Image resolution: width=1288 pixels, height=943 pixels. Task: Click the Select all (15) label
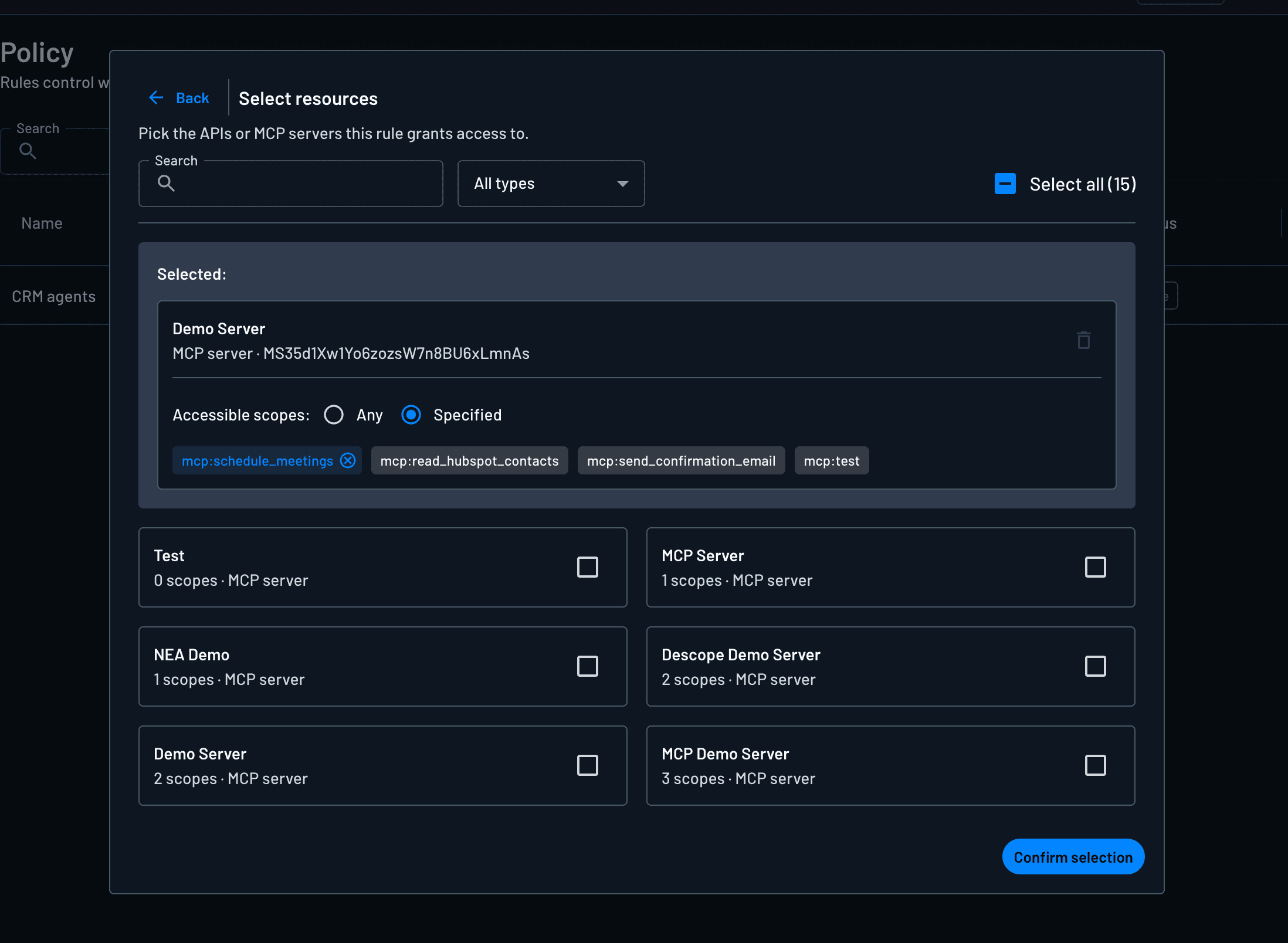pyautogui.click(x=1083, y=184)
